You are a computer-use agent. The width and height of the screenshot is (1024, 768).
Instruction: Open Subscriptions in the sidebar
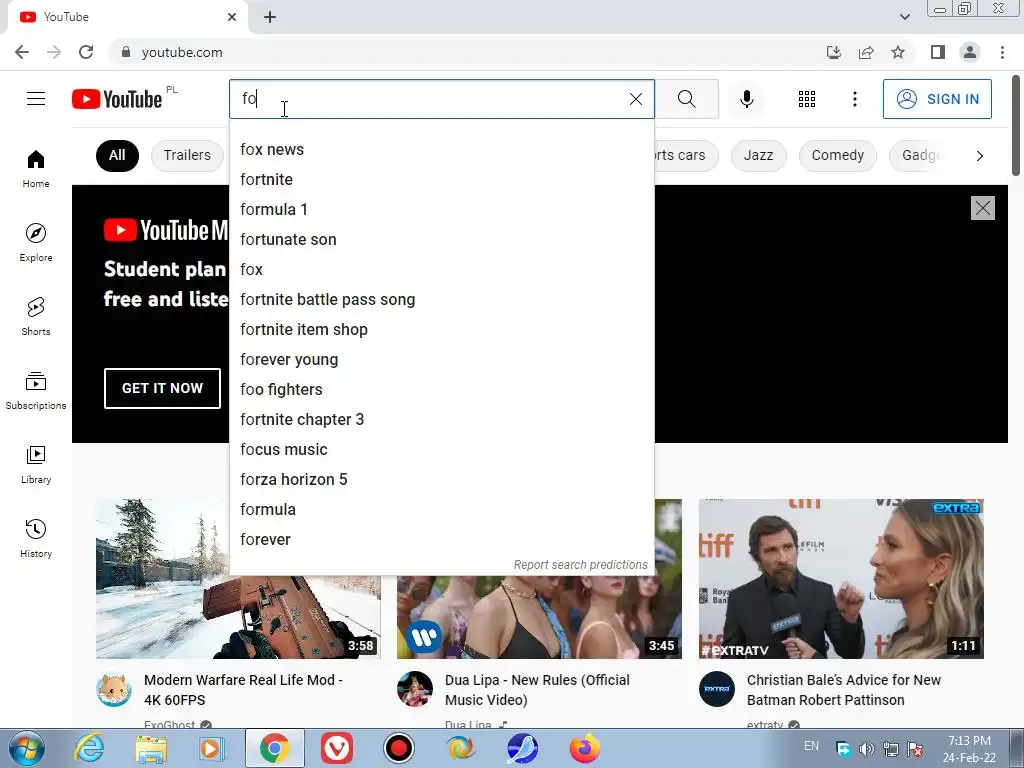pos(36,391)
